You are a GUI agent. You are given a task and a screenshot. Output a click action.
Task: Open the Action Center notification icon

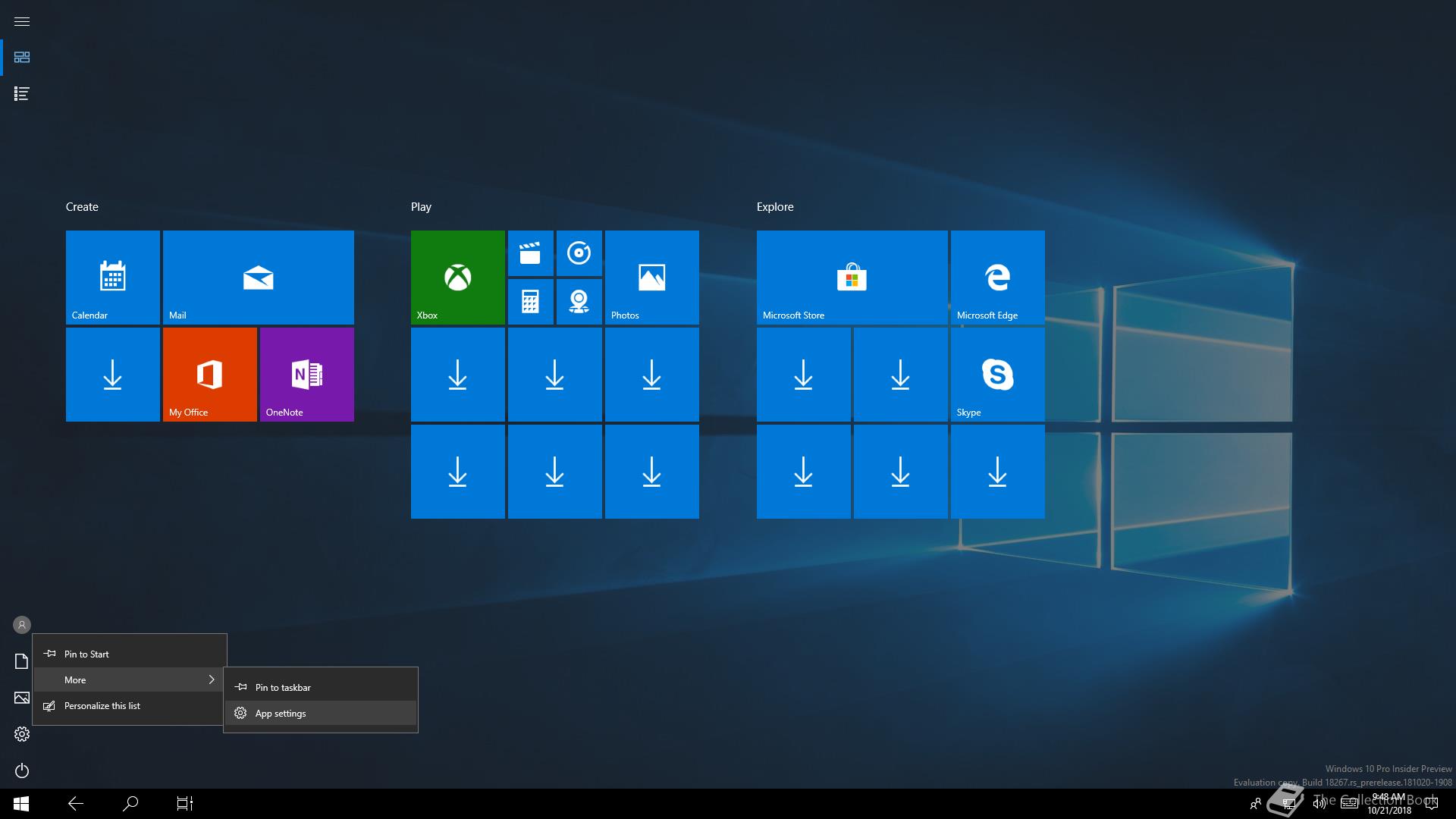[1432, 804]
